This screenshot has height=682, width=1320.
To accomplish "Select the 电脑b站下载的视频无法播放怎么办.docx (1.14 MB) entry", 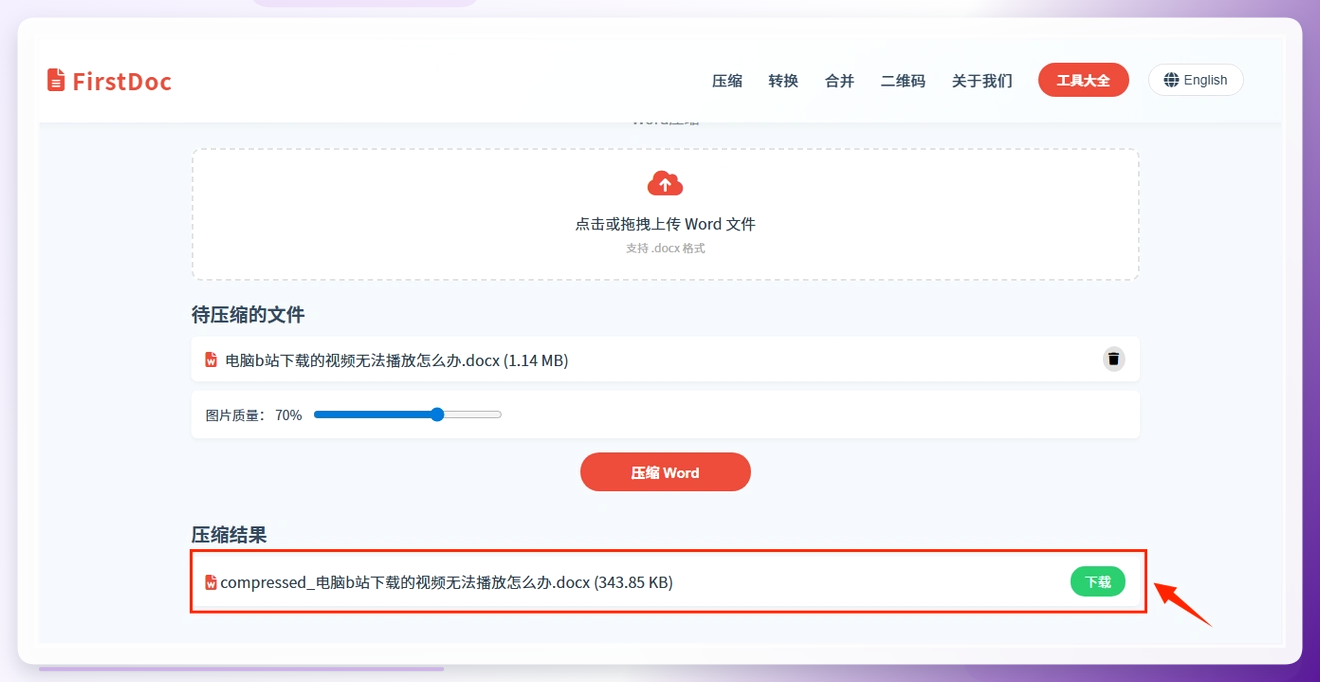I will coord(397,360).
